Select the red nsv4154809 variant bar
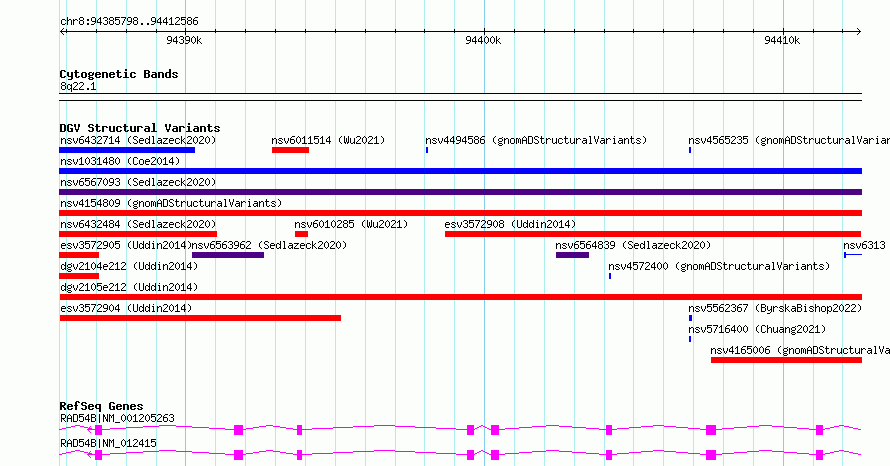Viewport: 890px width, 466px height. pyautogui.click(x=461, y=213)
